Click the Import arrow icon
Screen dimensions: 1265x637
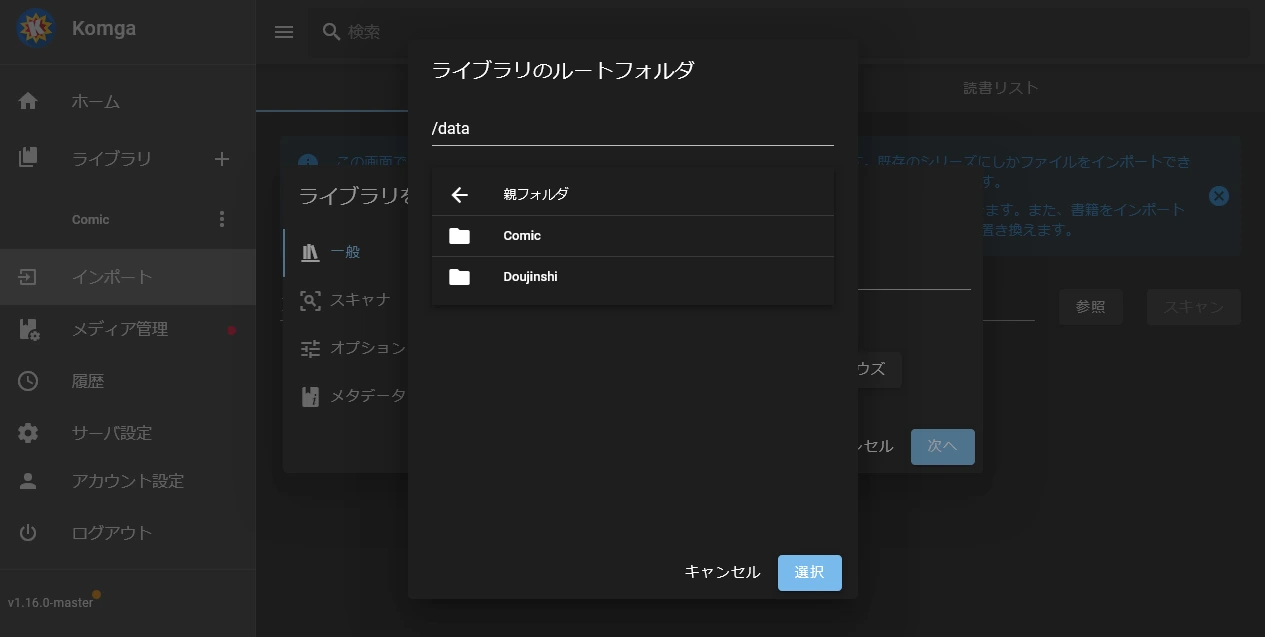point(28,277)
